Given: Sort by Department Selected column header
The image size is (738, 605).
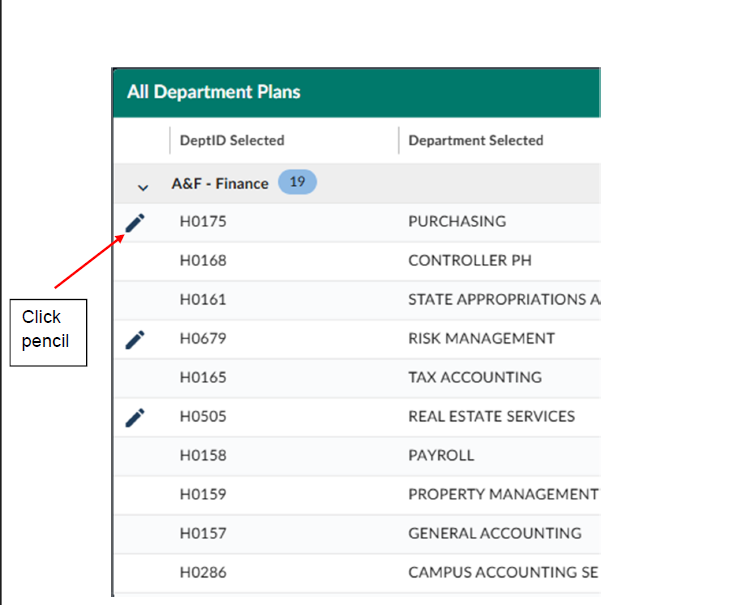Looking at the screenshot, I should click(475, 141).
